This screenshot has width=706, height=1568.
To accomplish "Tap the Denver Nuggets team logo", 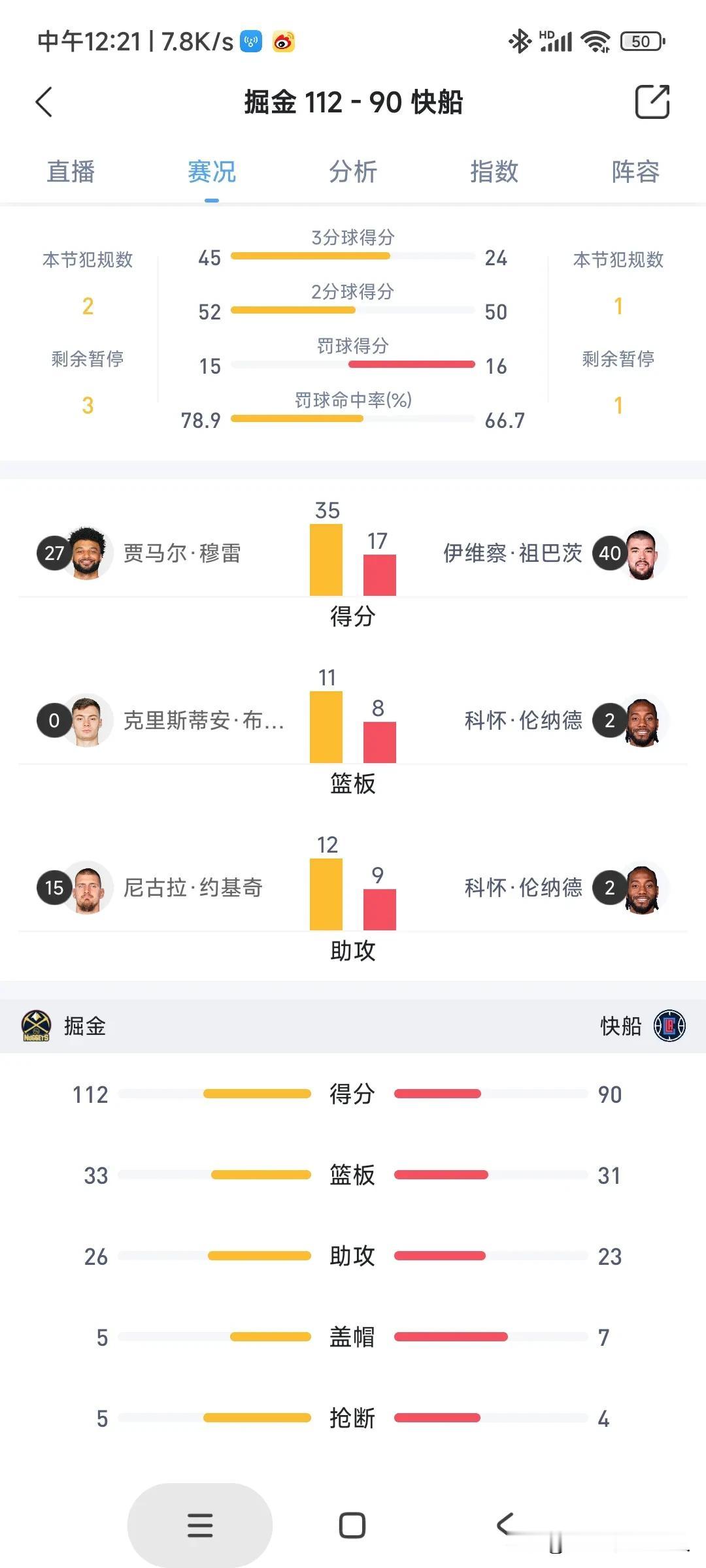I will tap(36, 1026).
